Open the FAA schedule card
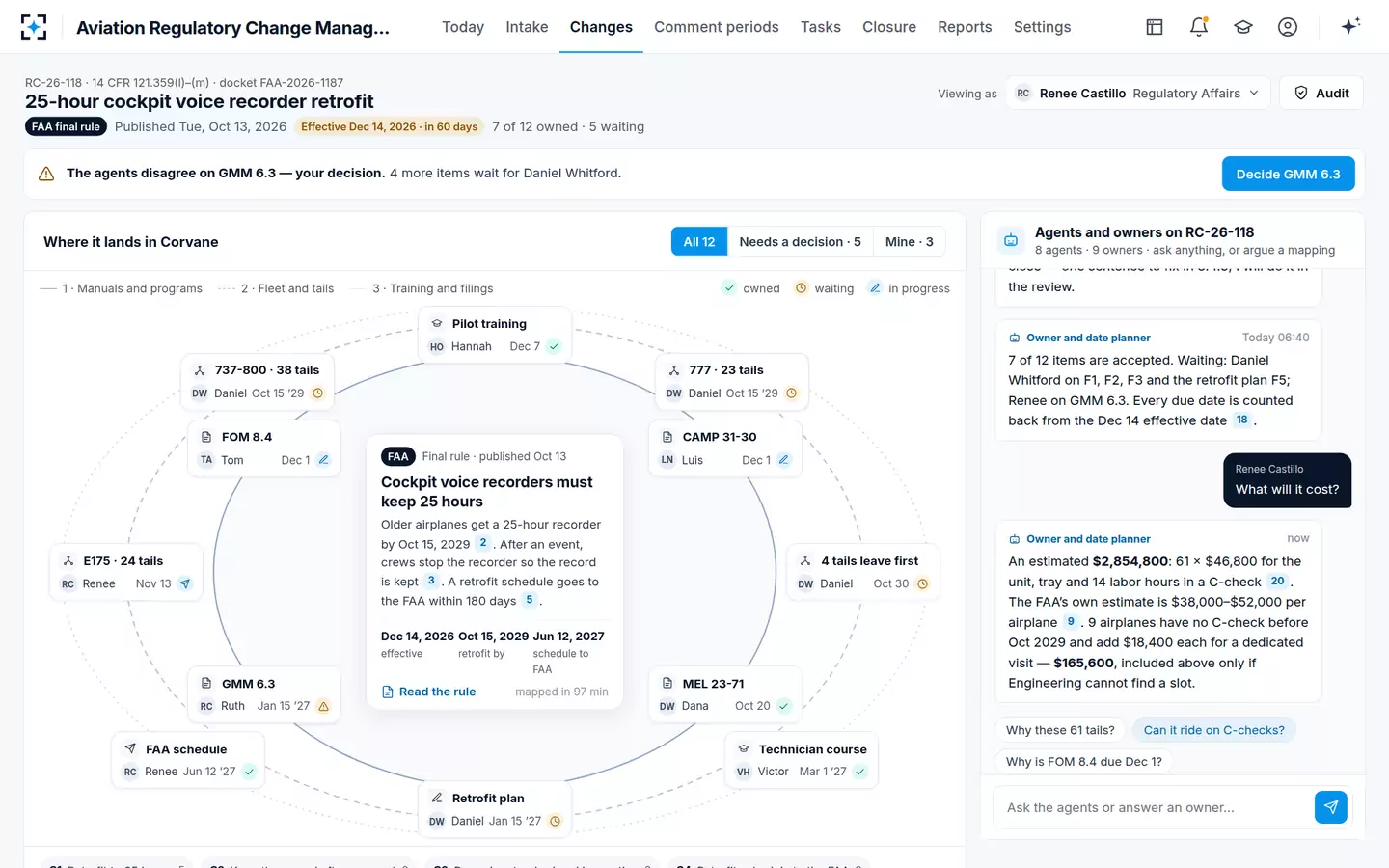Screen dimensions: 1389x868 click(188, 760)
